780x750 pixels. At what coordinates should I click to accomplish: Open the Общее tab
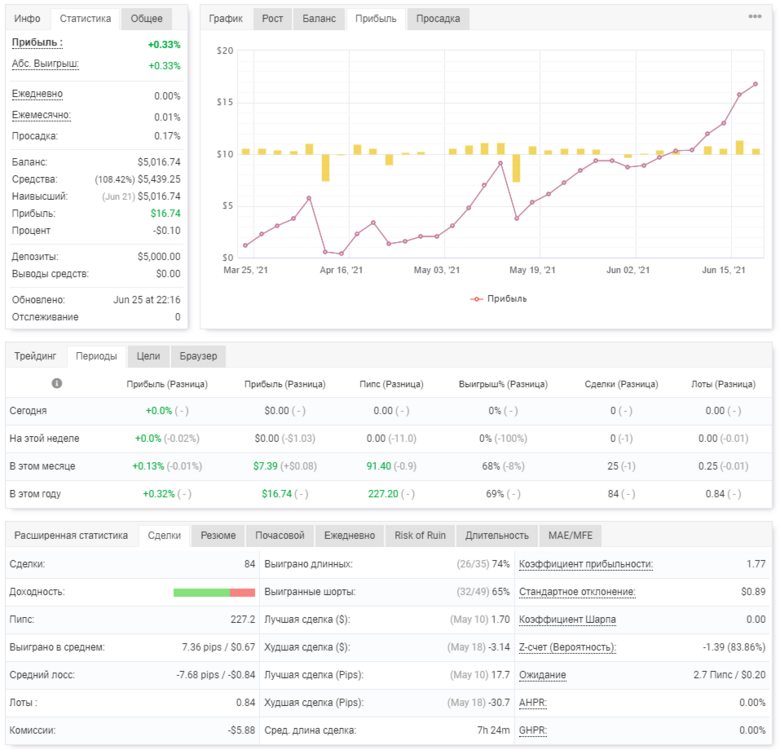146,18
